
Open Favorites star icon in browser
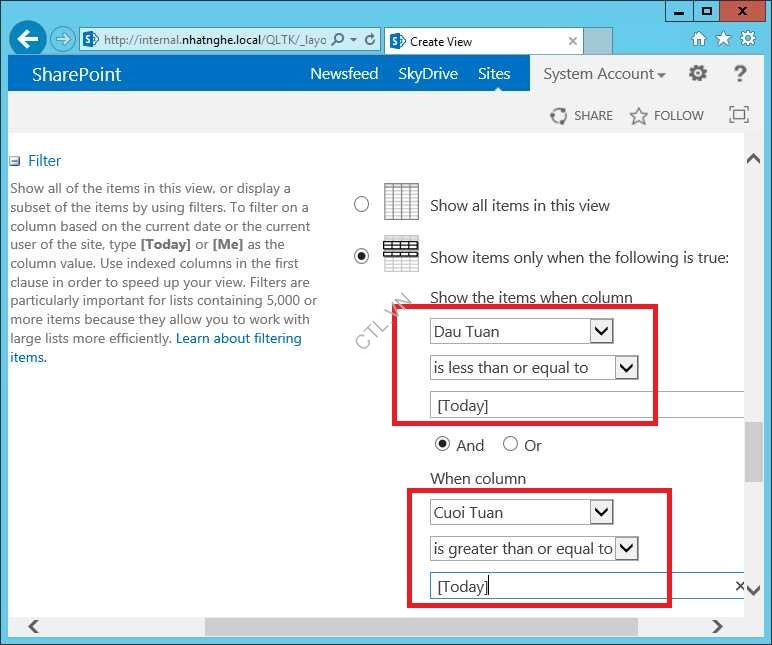723,39
